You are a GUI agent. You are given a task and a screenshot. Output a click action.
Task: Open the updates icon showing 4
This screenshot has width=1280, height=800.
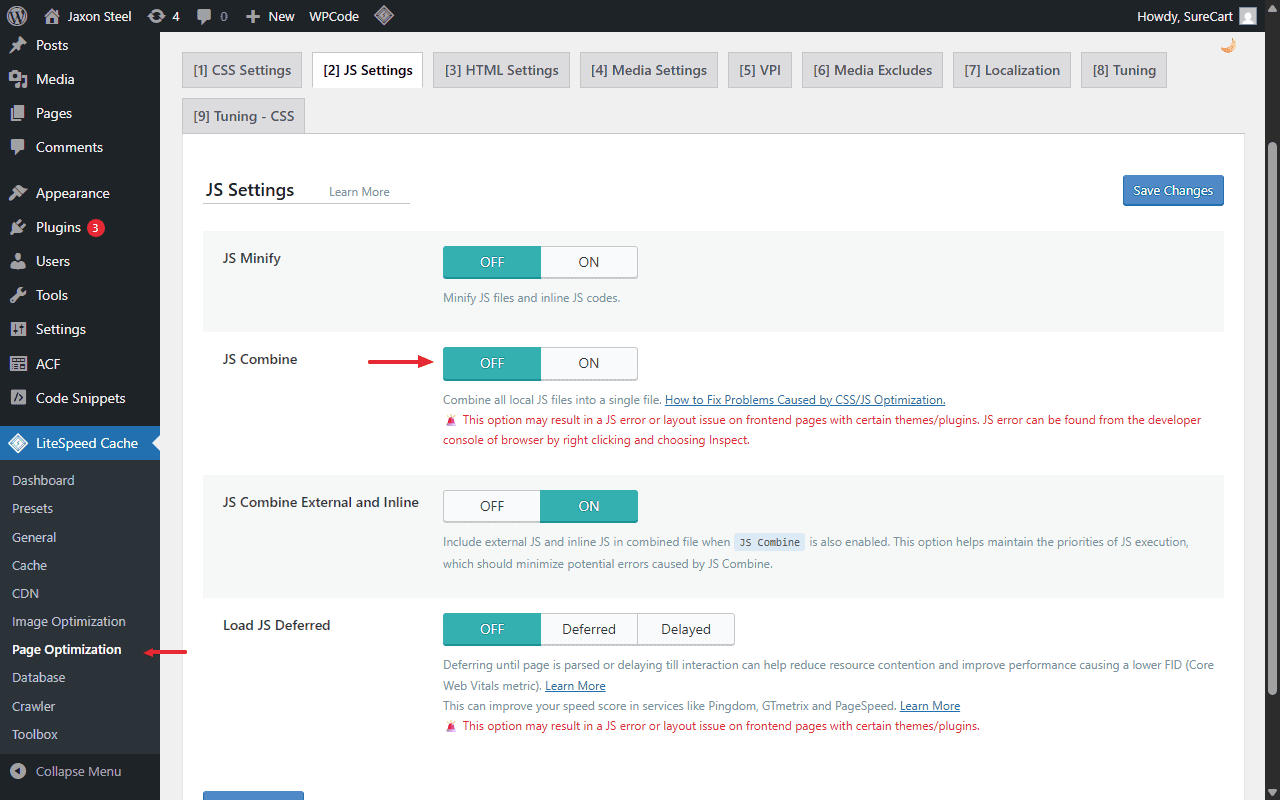(x=156, y=16)
